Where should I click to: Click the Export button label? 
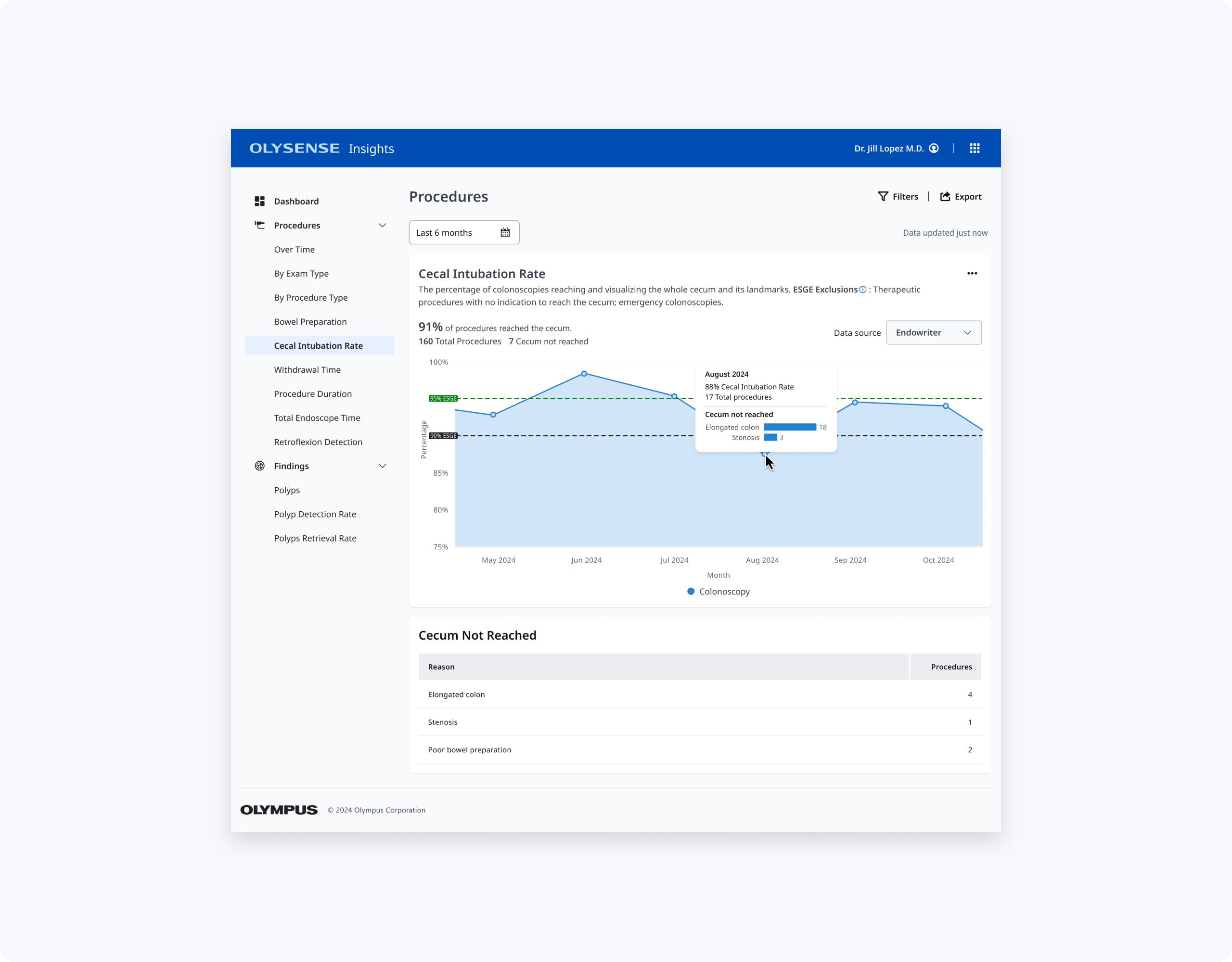pyautogui.click(x=967, y=196)
